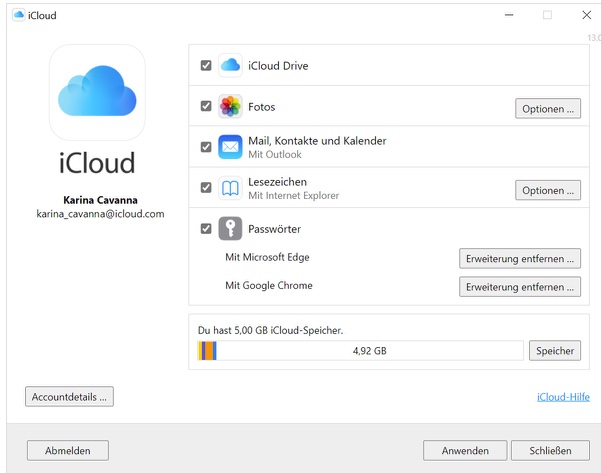Click the Fotos flower icon
The width and height of the screenshot is (601, 473).
coord(230,107)
